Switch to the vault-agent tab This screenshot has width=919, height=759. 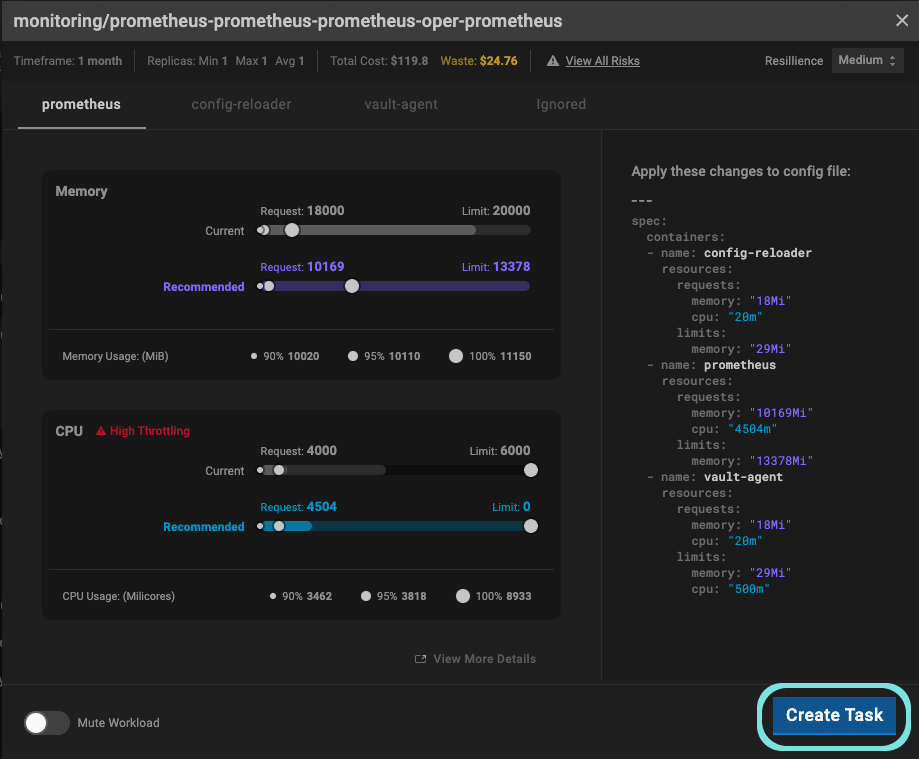pyautogui.click(x=401, y=104)
